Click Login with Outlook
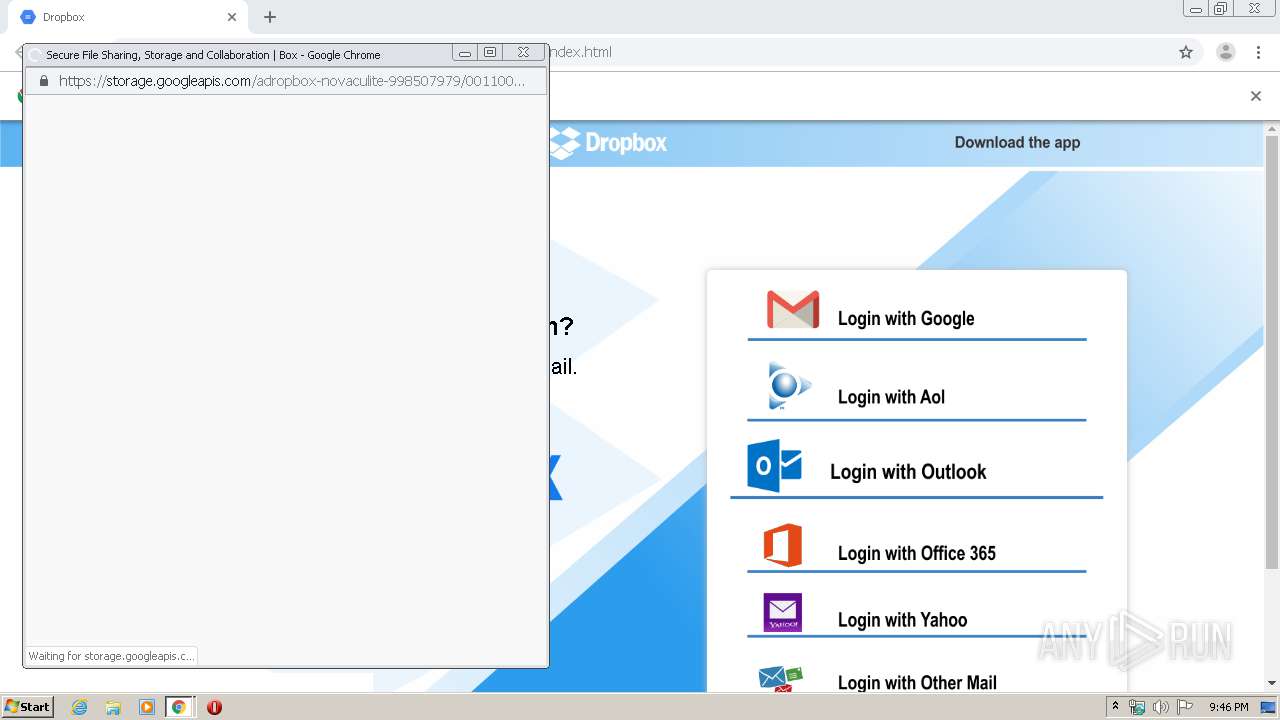Screen dimensions: 1280x720 (908, 472)
